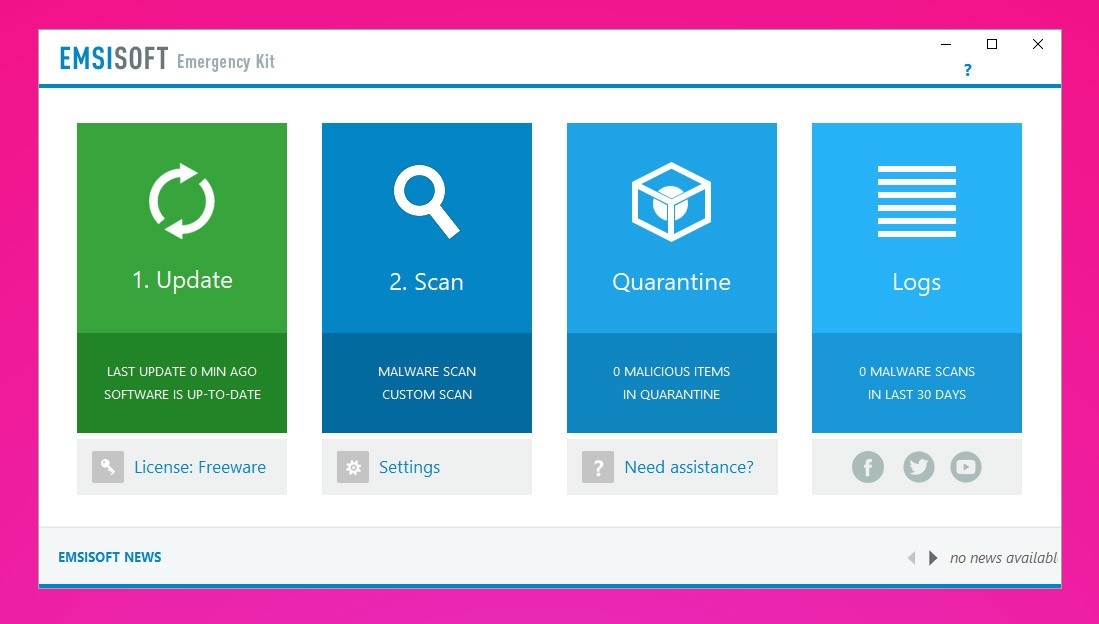Click the 'Quarantine' tile title

671,282
